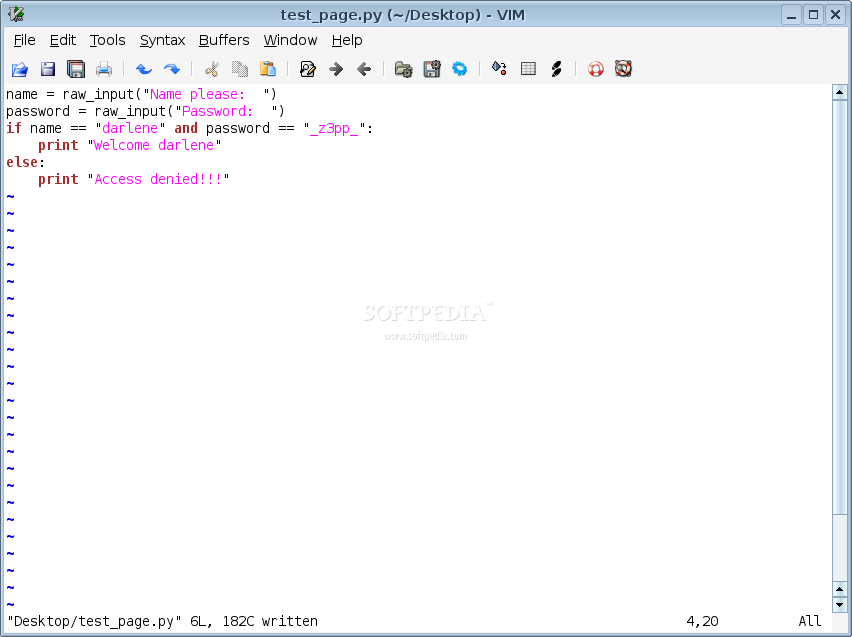Click the cursor position '4,20' in status line
Viewport: 852px width, 637px height.
pyautogui.click(x=702, y=621)
